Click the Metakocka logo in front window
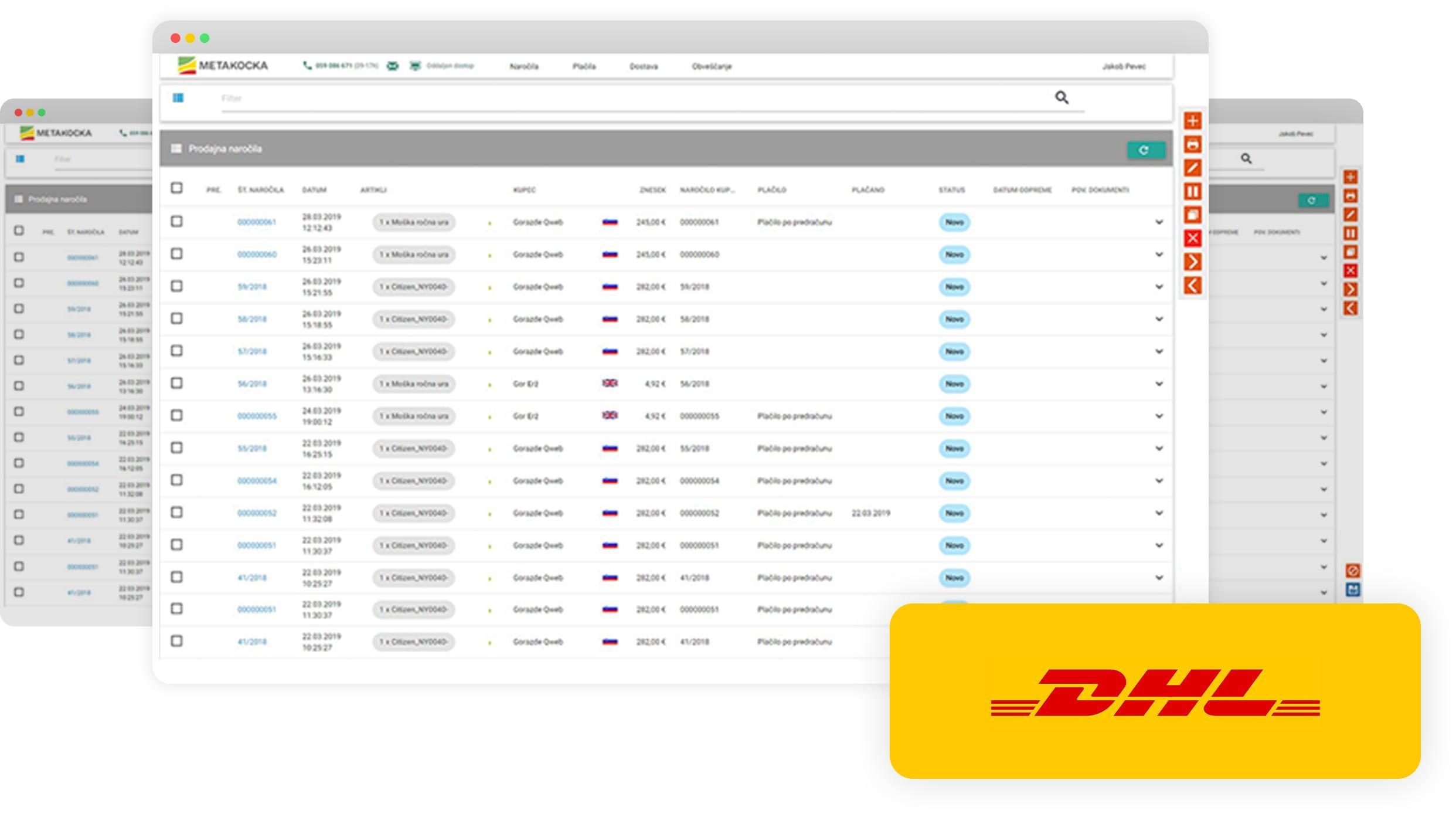This screenshot has height=814, width=1456. pos(223,66)
